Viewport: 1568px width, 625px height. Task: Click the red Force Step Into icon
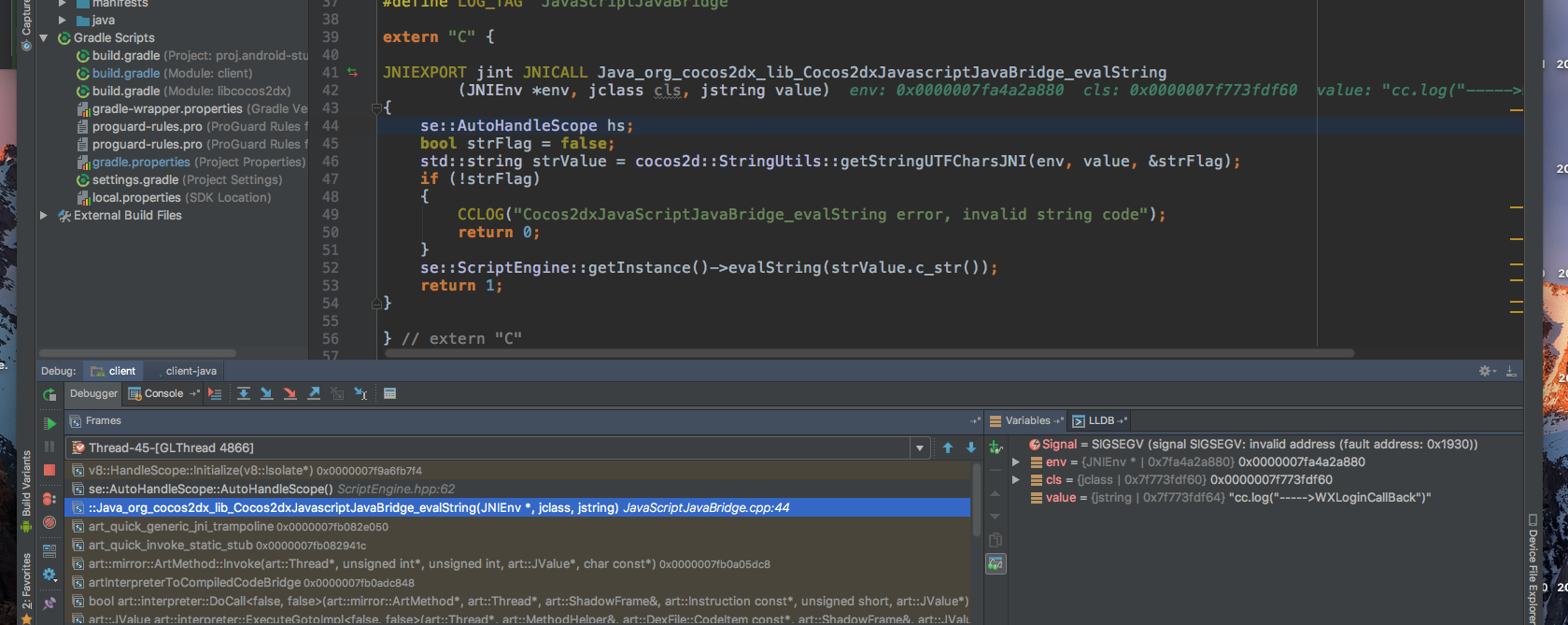pyautogui.click(x=290, y=393)
